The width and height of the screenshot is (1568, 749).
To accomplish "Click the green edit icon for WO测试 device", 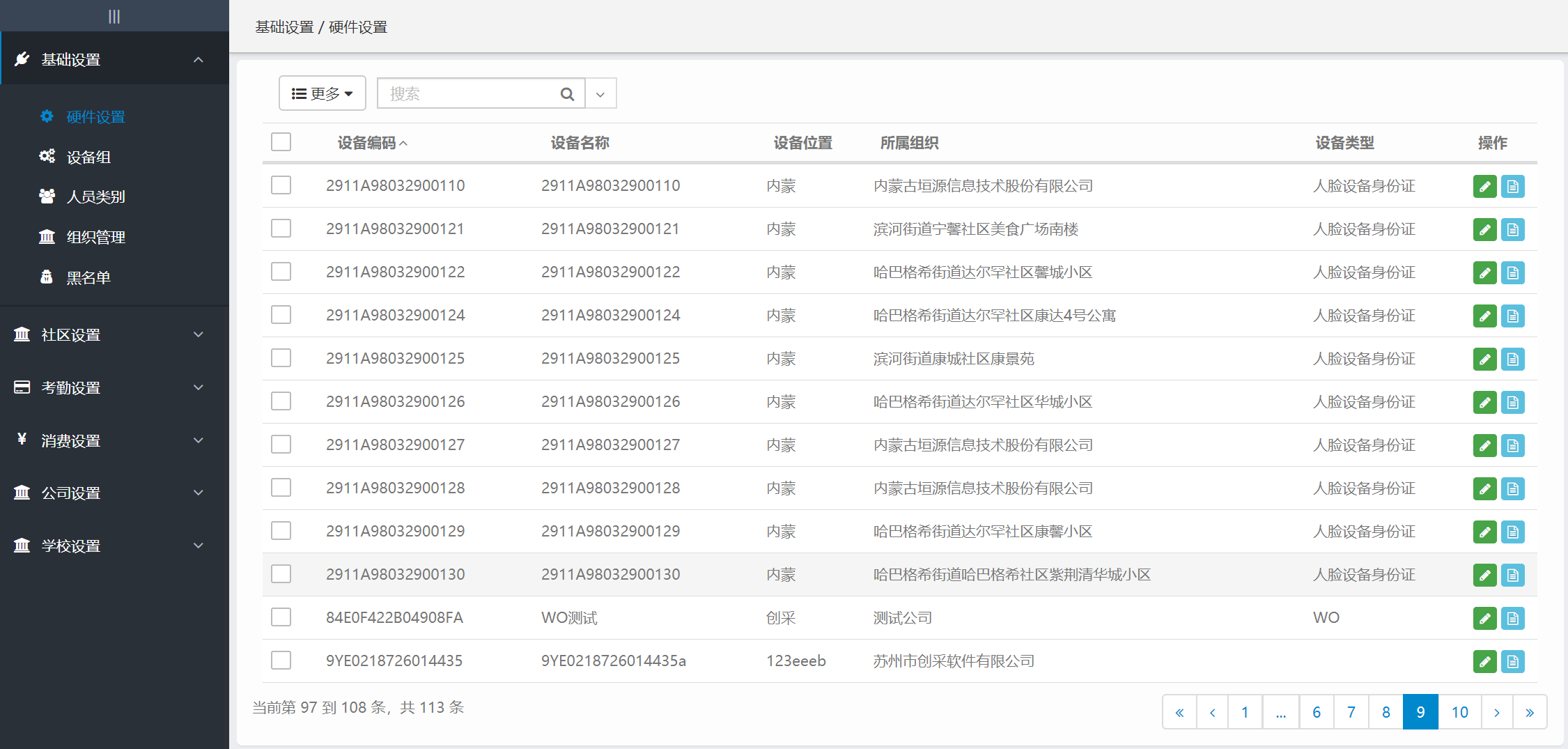I will (1484, 618).
